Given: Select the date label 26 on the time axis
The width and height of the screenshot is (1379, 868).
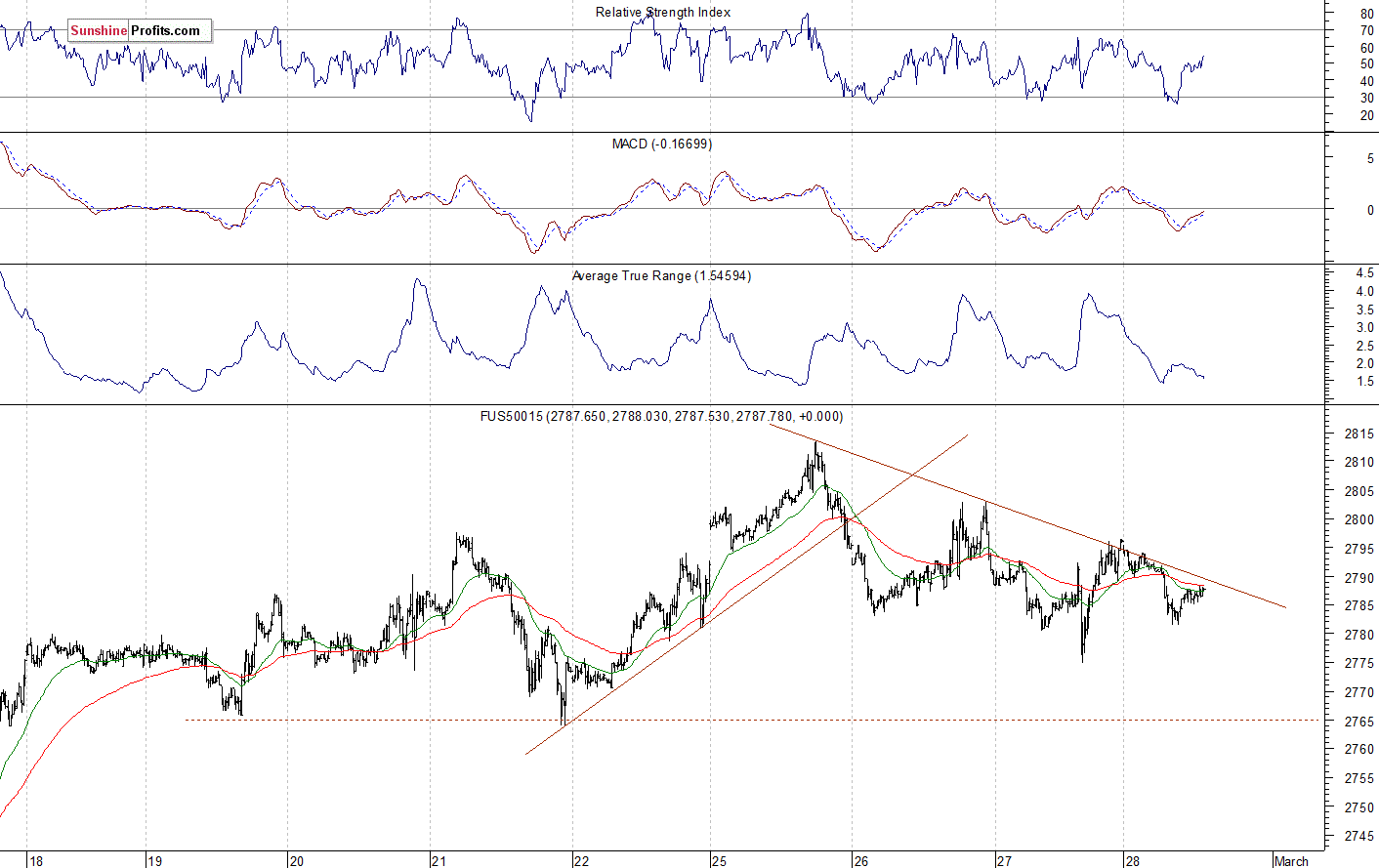Looking at the screenshot, I should coord(860,861).
